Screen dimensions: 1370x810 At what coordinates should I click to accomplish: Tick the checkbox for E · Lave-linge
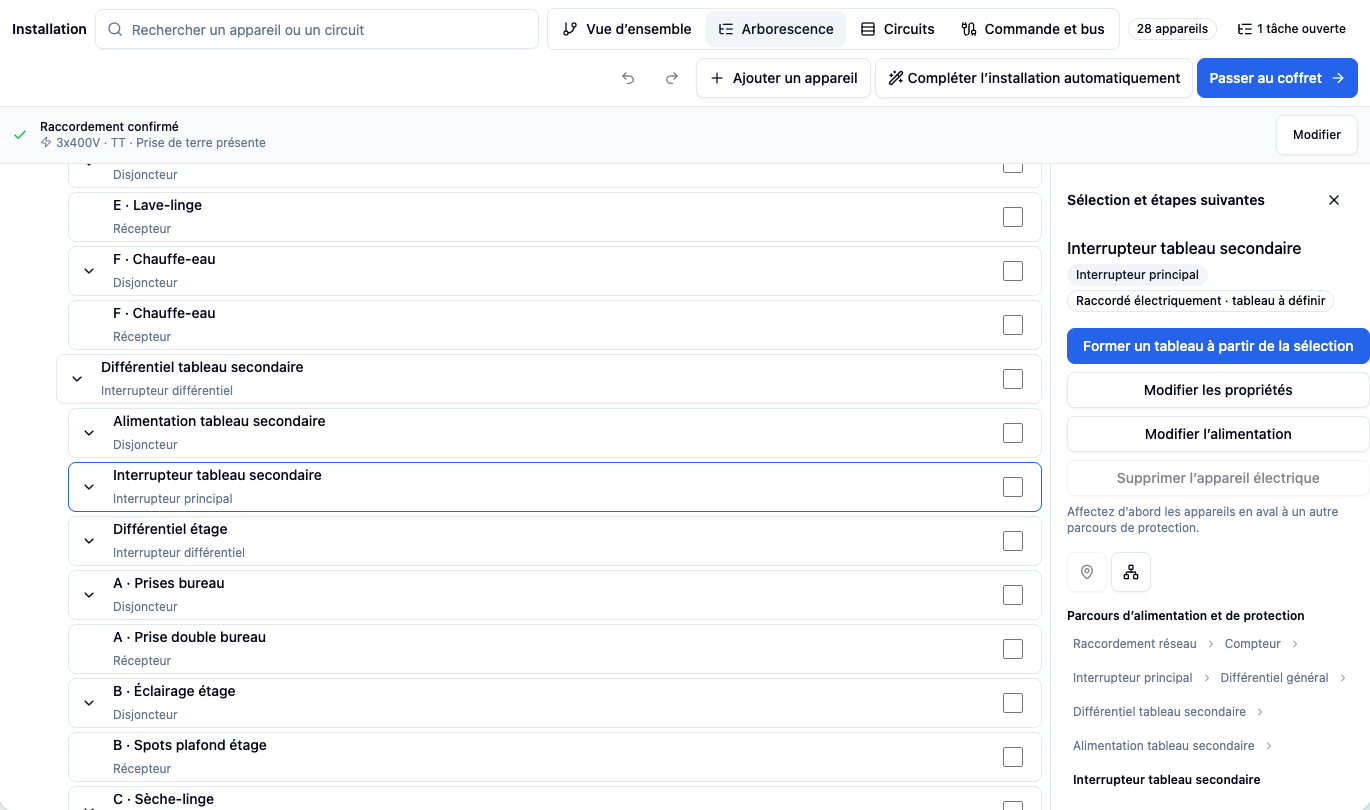pos(1013,217)
